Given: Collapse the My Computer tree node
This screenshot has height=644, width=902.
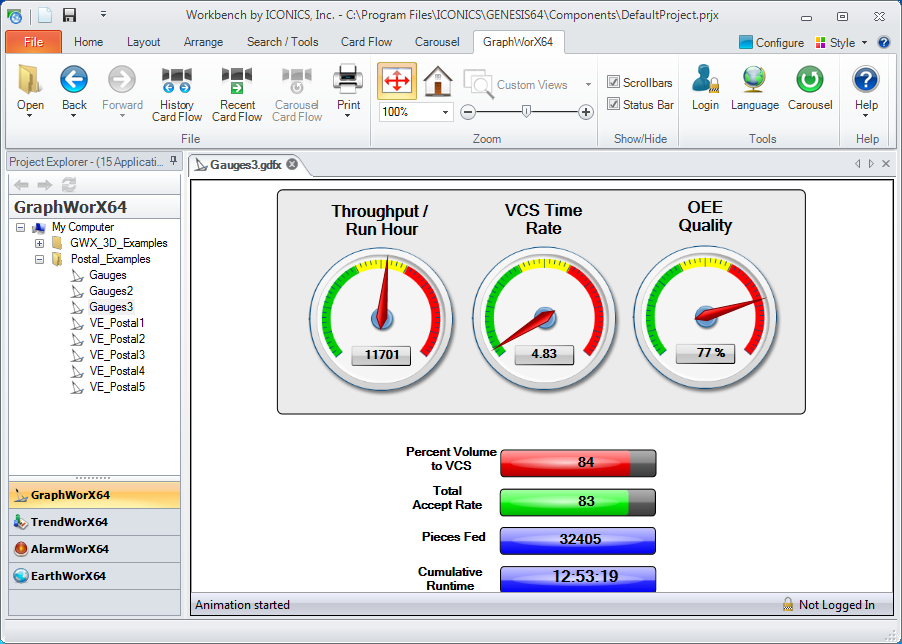Looking at the screenshot, I should click(21, 227).
